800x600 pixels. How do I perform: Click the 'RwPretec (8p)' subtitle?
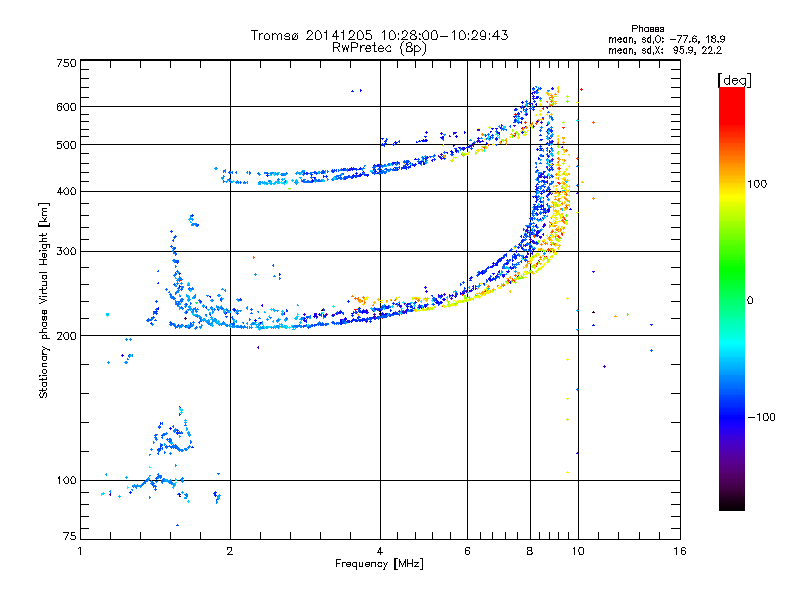click(x=379, y=48)
